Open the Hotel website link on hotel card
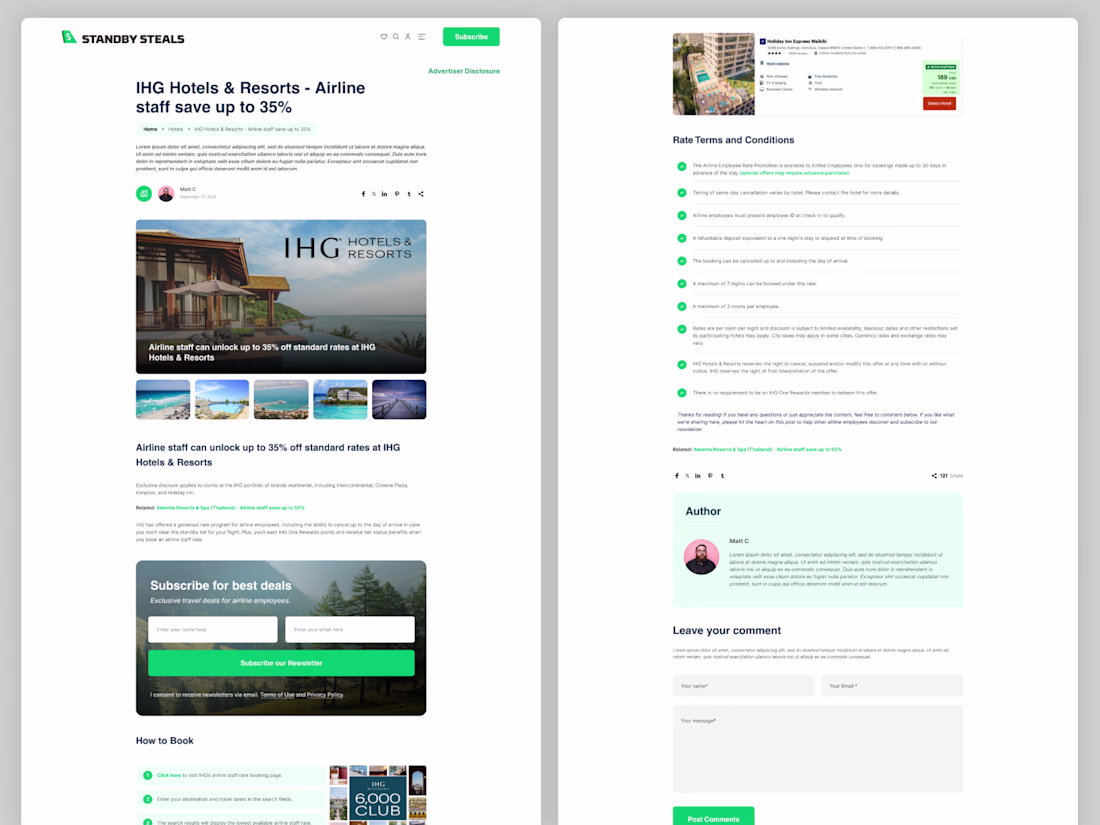 (777, 64)
